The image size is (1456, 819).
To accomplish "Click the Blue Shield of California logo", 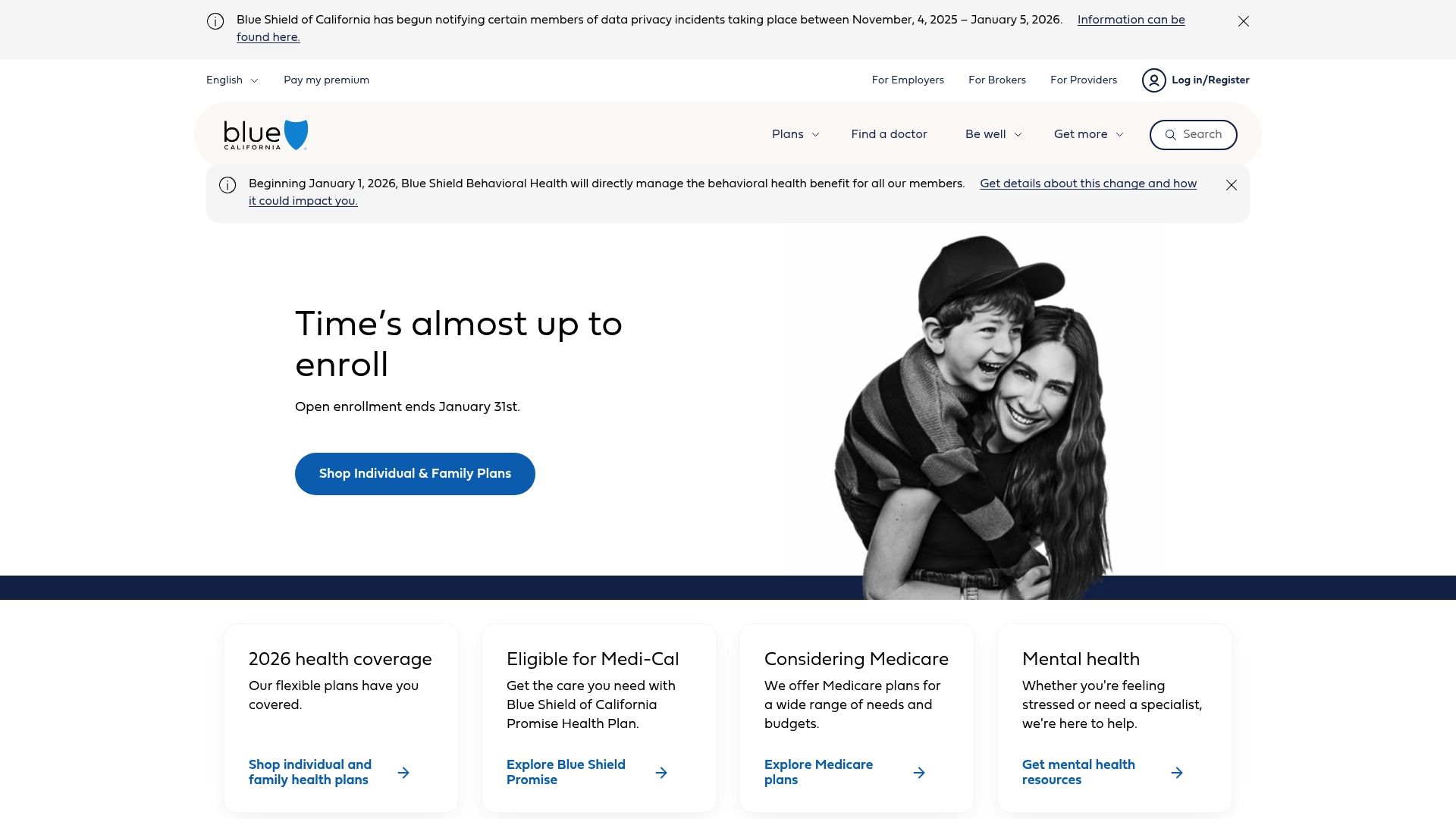I will [x=265, y=135].
